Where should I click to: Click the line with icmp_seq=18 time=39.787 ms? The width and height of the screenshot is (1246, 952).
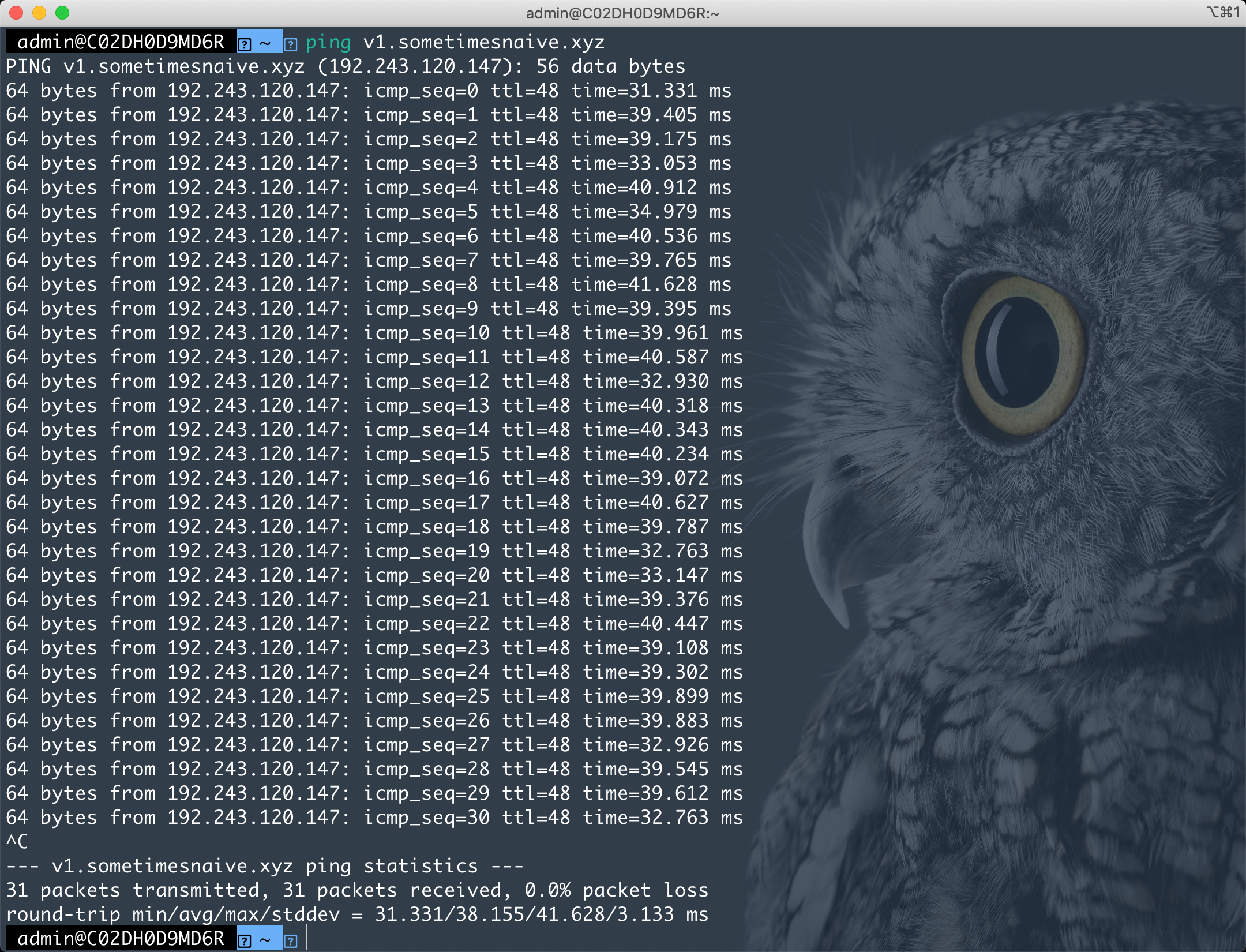pyautogui.click(x=374, y=527)
